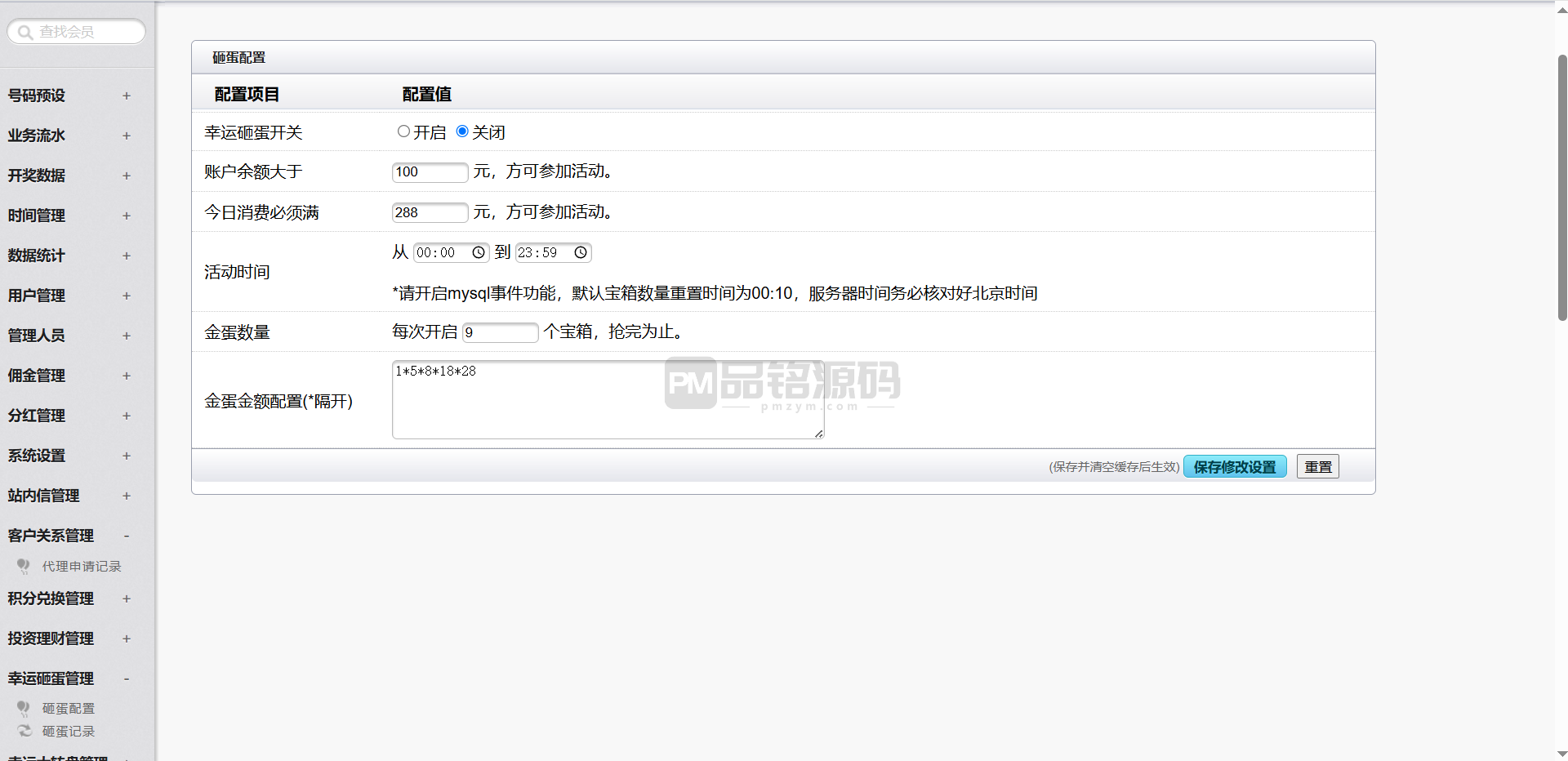
Task: Expand the 开奖数据 menu section
Action: coord(127,176)
